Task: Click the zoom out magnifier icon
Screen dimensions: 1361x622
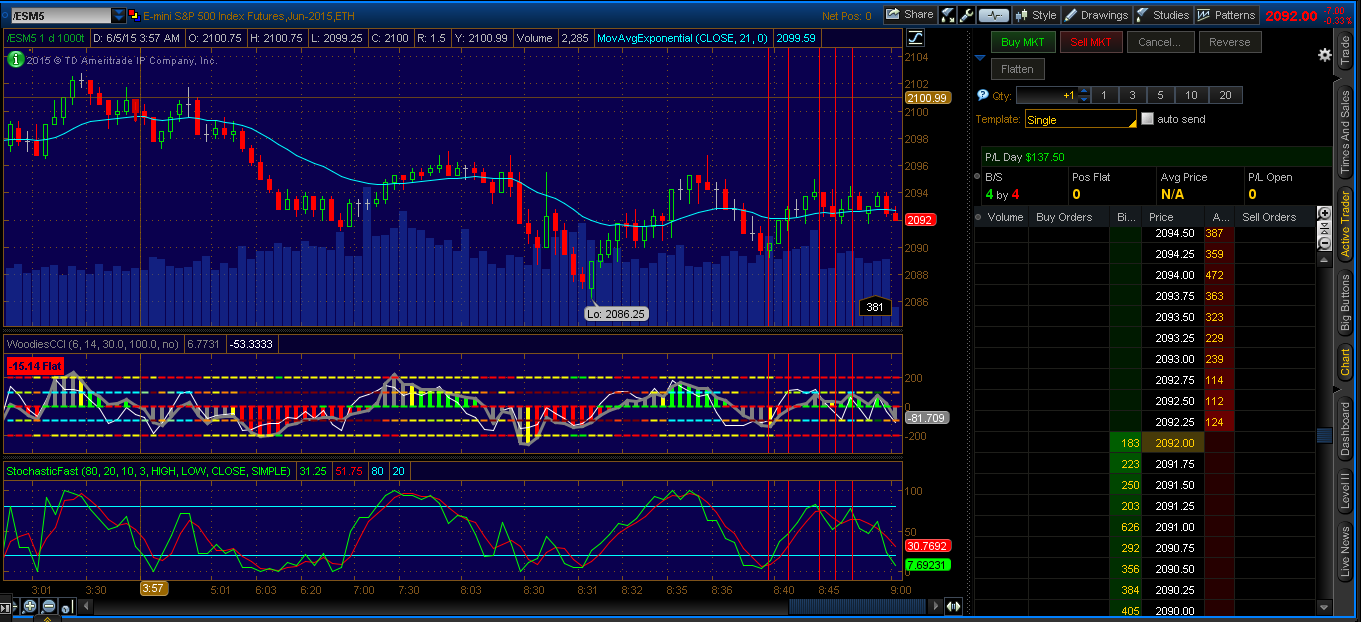Action: [48, 607]
